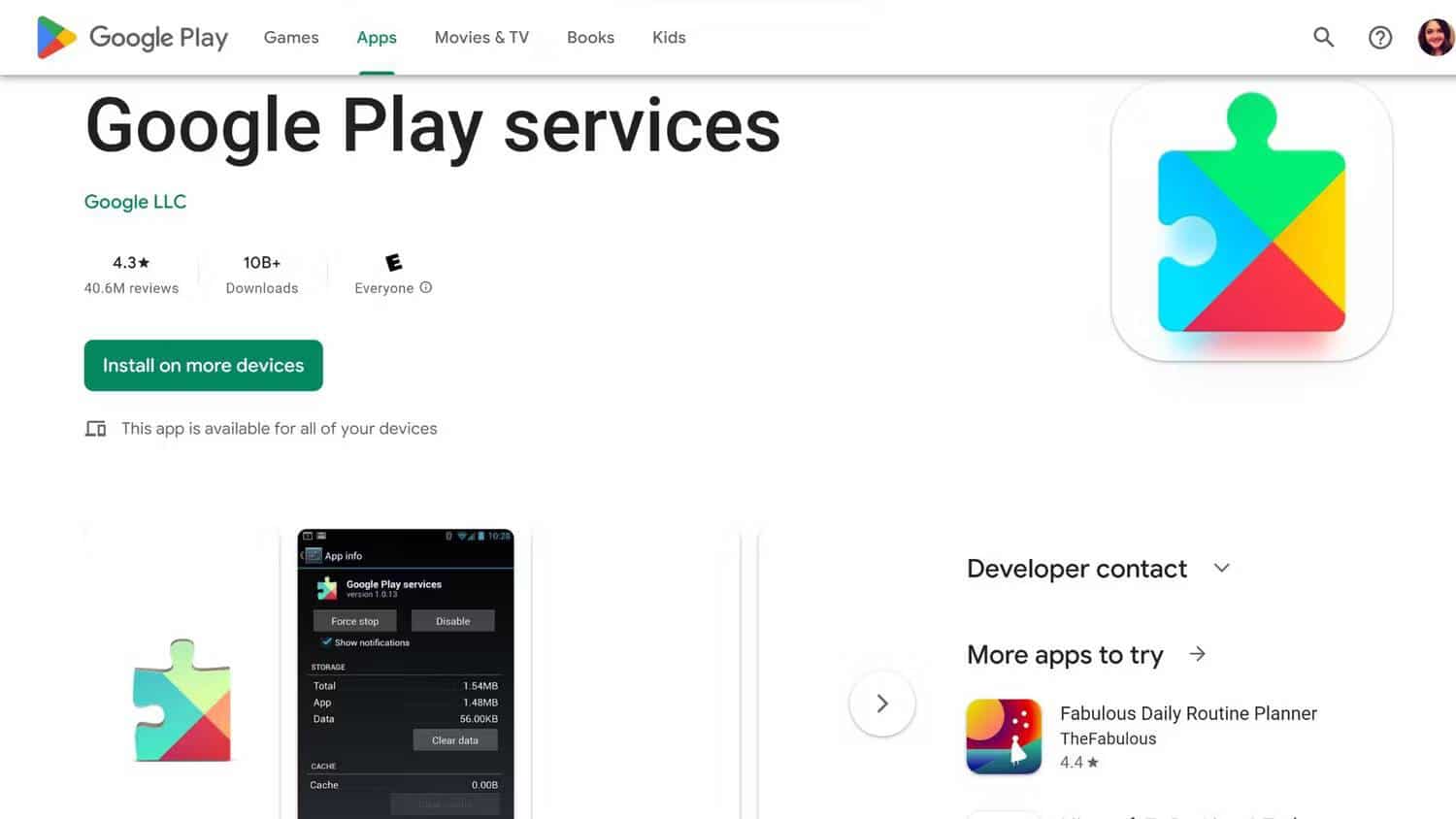This screenshot has width=1456, height=819.
Task: Open search on Google Play
Action: [x=1323, y=37]
